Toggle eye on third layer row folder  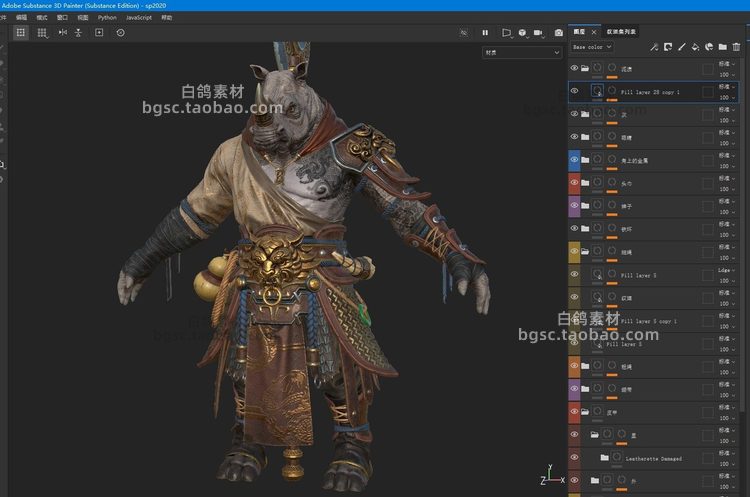574,114
